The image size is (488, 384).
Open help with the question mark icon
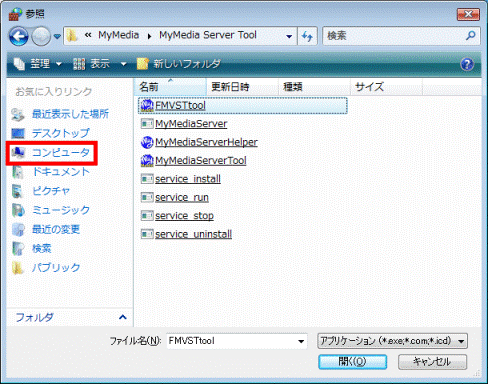(x=467, y=64)
